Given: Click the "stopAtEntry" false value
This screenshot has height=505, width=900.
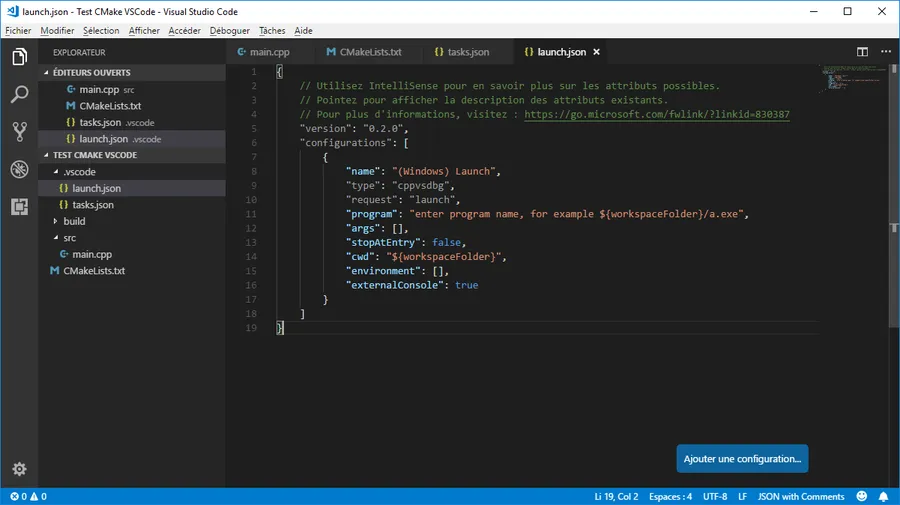Looking at the screenshot, I should point(446,242).
